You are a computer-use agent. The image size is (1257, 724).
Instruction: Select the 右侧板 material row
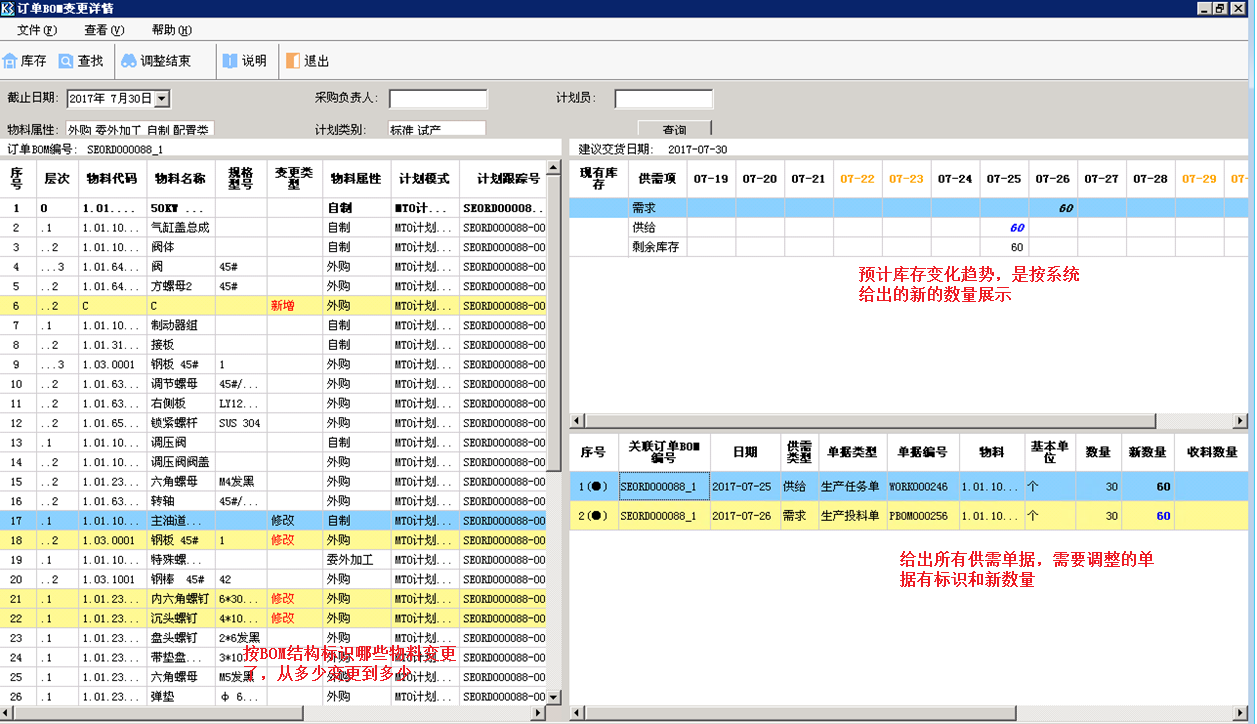tap(274, 403)
